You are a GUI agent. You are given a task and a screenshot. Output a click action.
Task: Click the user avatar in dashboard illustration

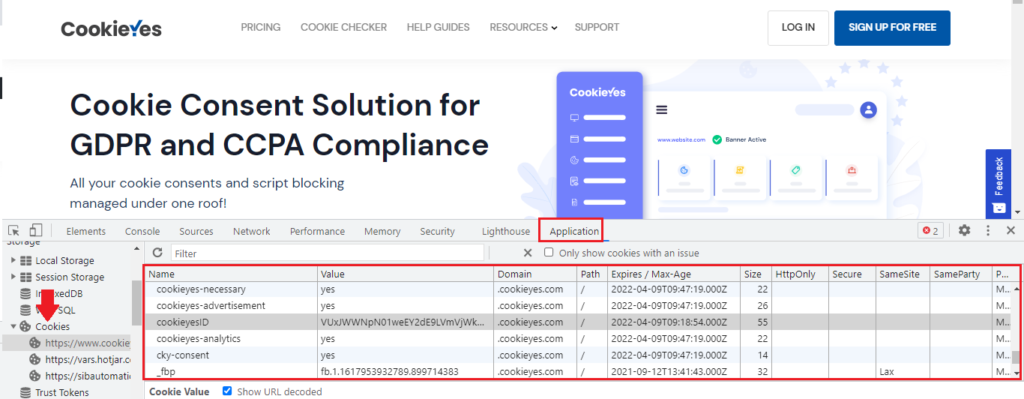(x=868, y=110)
